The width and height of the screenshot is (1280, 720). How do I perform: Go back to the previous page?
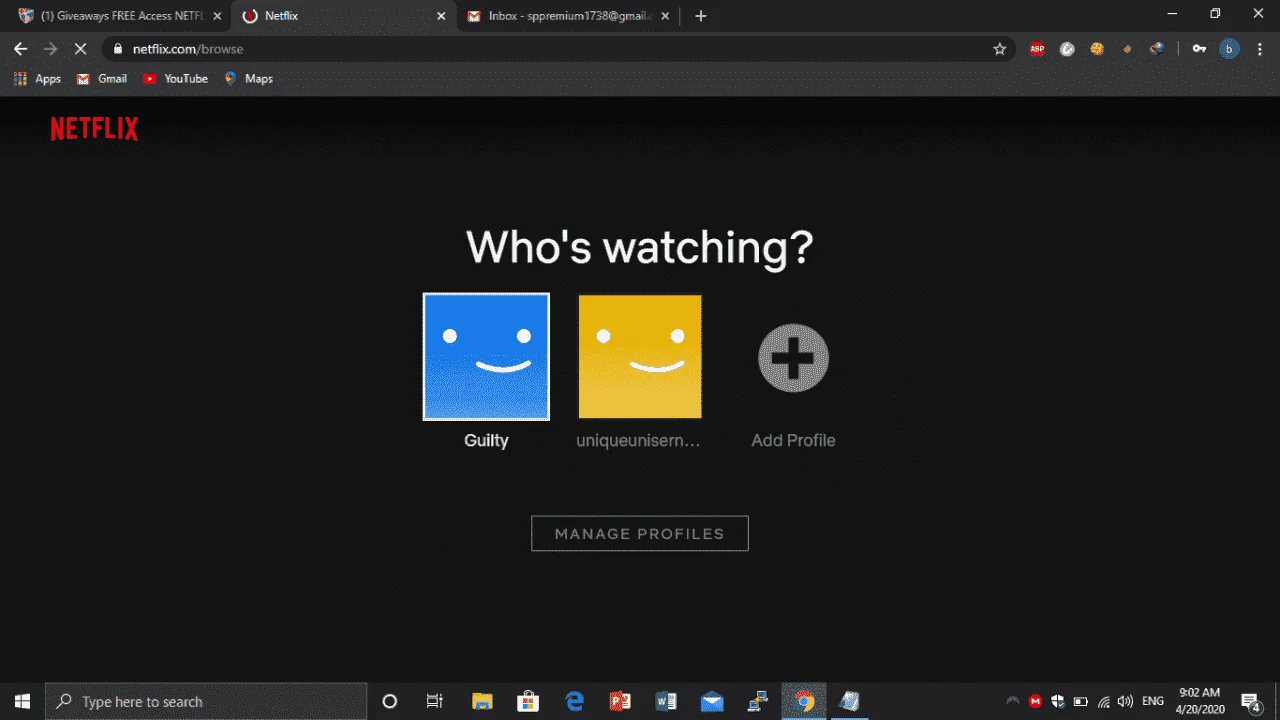click(21, 48)
